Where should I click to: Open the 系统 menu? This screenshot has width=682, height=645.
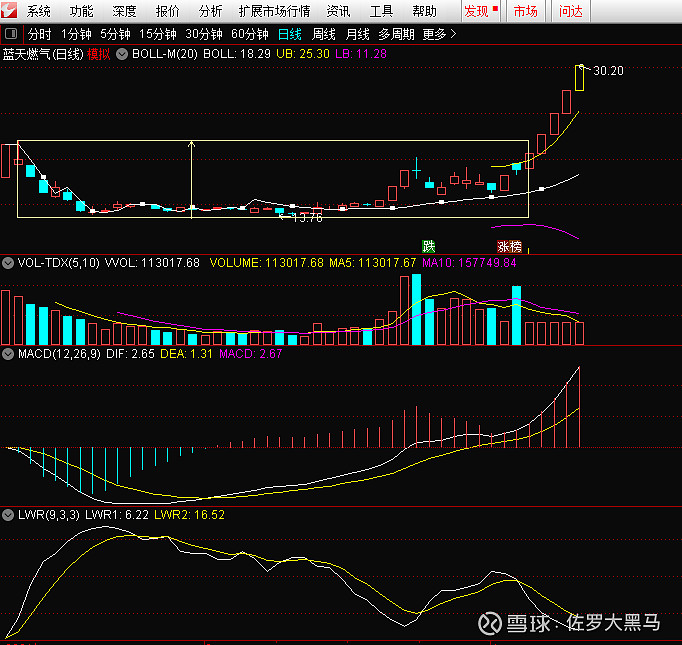click(38, 11)
